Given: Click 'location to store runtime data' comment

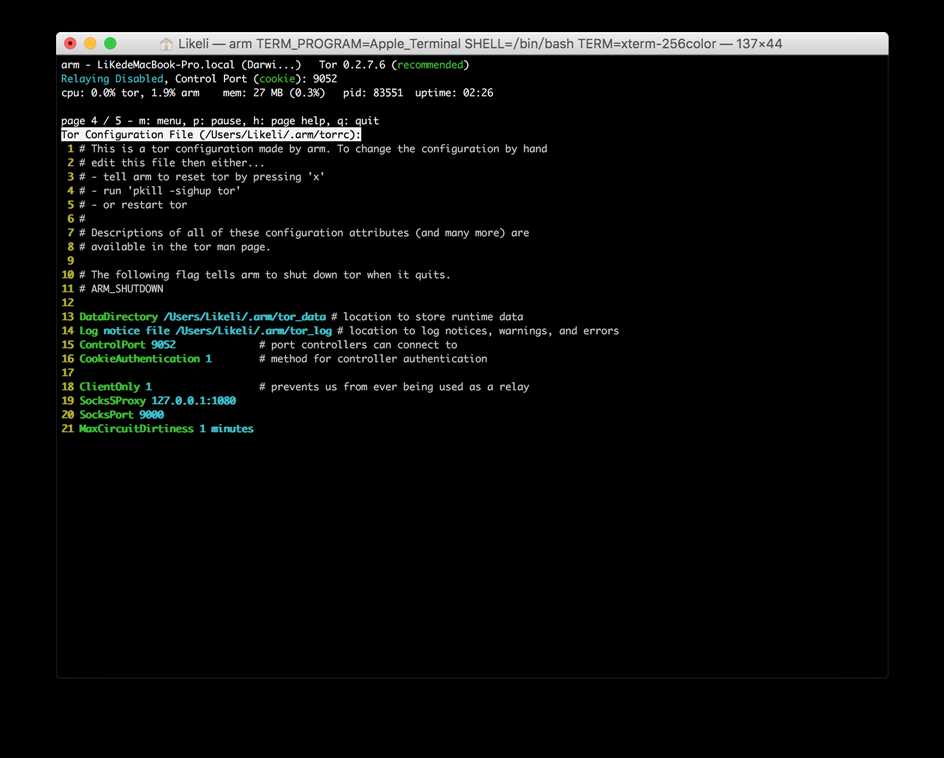Looking at the screenshot, I should [427, 317].
